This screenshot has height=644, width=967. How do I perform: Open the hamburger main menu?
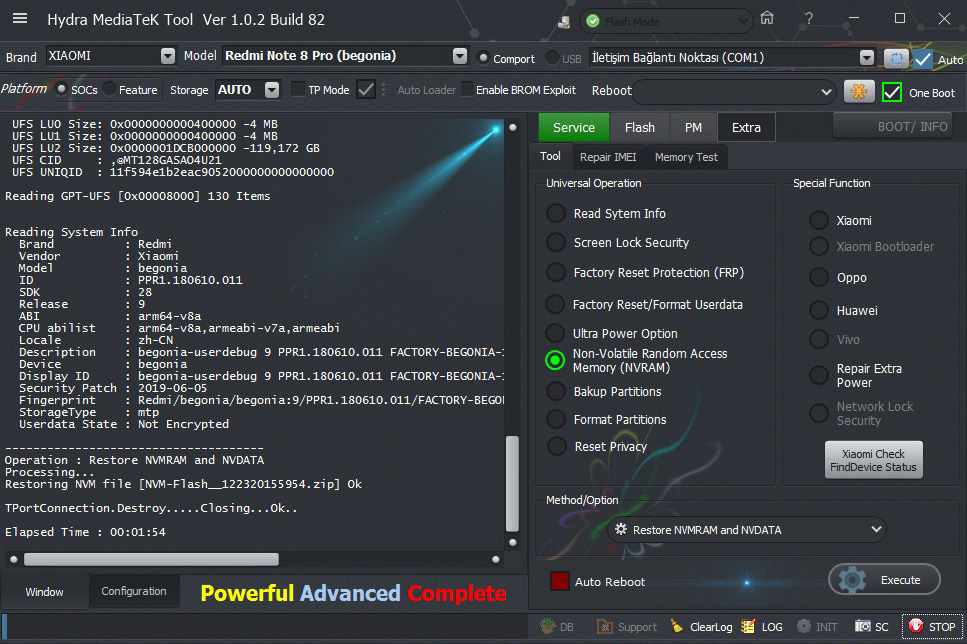coord(20,19)
